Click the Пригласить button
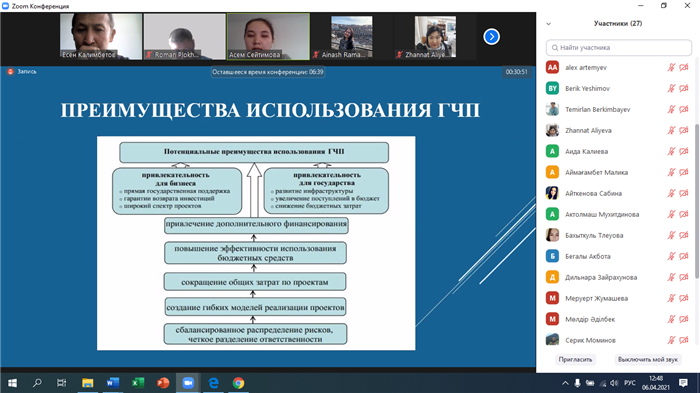Image resolution: width=700 pixels, height=393 pixels. point(575,360)
